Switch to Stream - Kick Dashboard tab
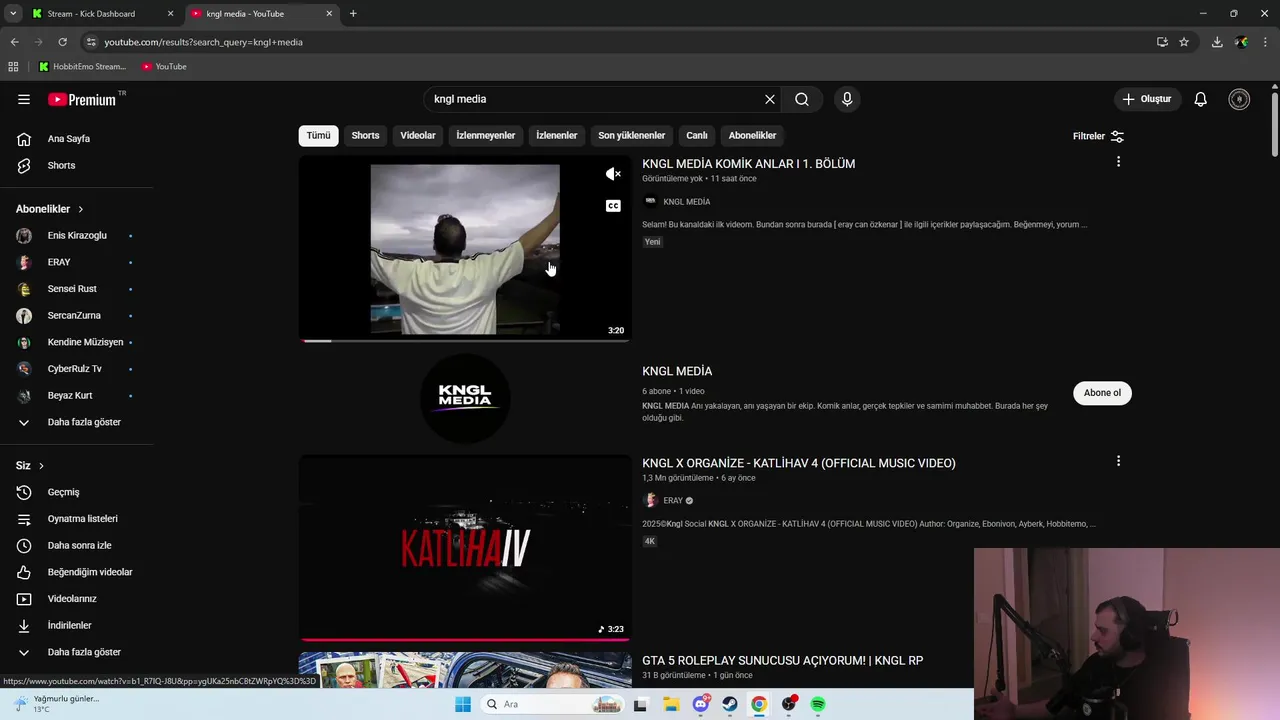 (x=102, y=14)
